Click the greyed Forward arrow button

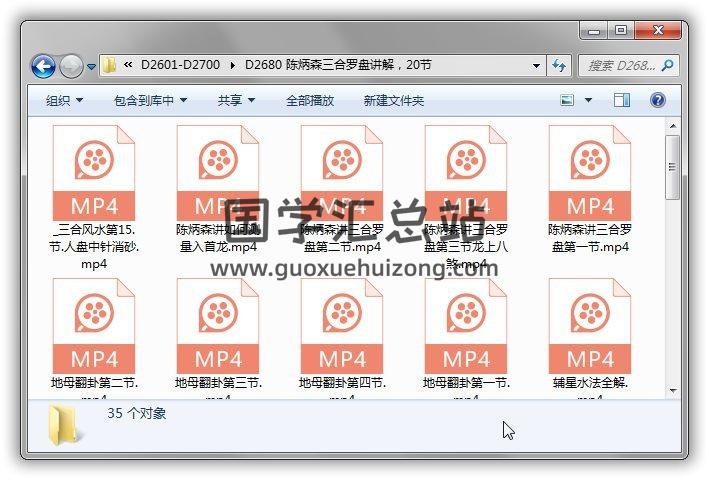pos(71,66)
